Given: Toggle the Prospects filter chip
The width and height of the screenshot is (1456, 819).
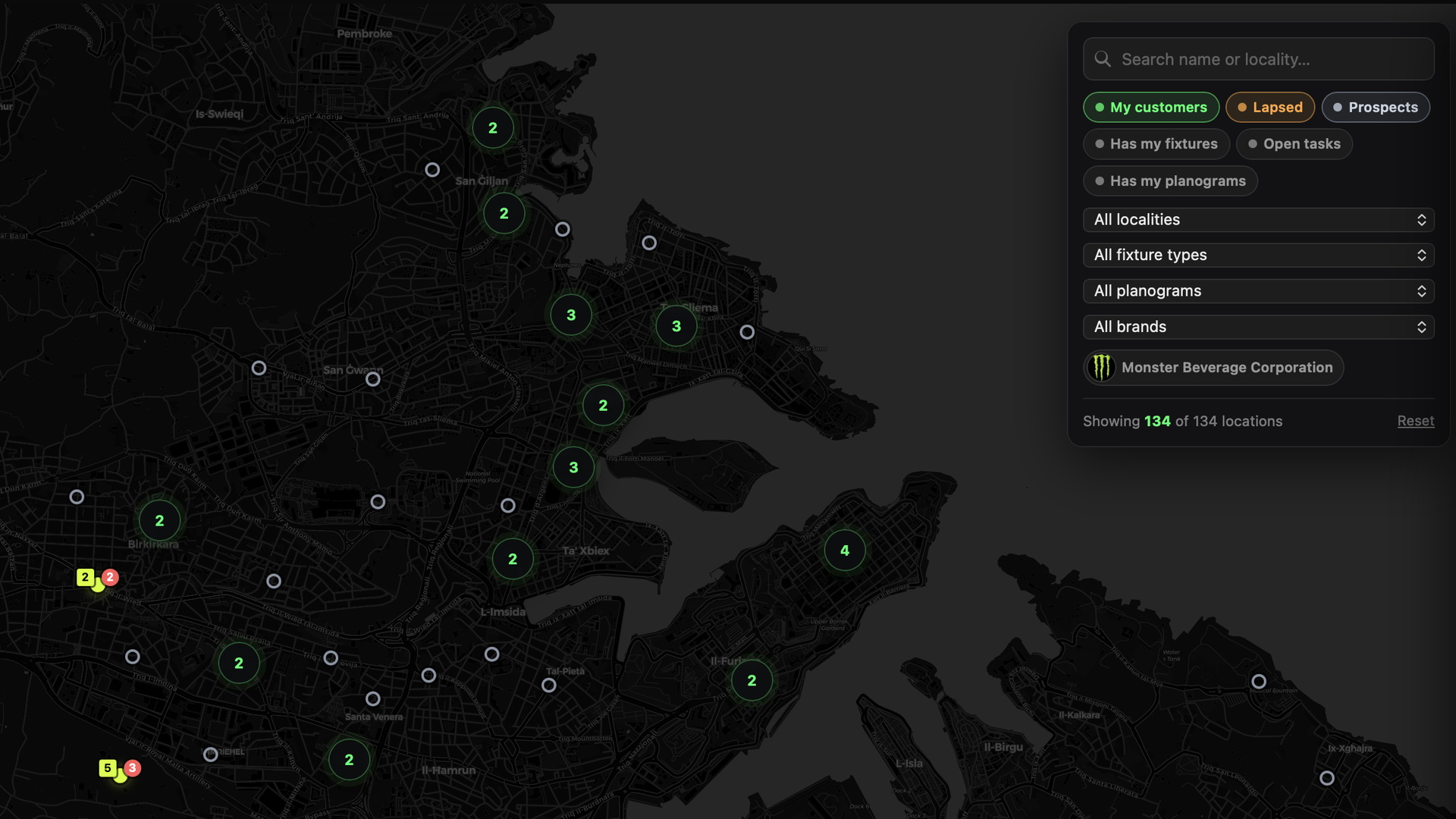Looking at the screenshot, I should (1376, 107).
